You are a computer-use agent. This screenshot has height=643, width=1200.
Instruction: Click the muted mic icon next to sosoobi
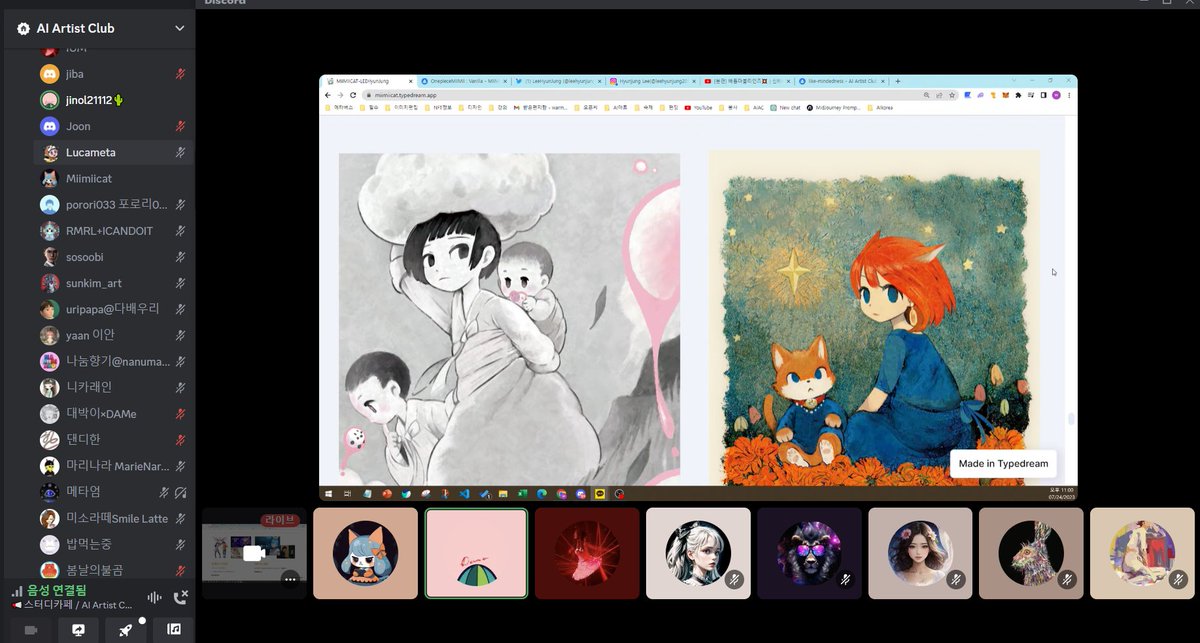[x=181, y=257]
